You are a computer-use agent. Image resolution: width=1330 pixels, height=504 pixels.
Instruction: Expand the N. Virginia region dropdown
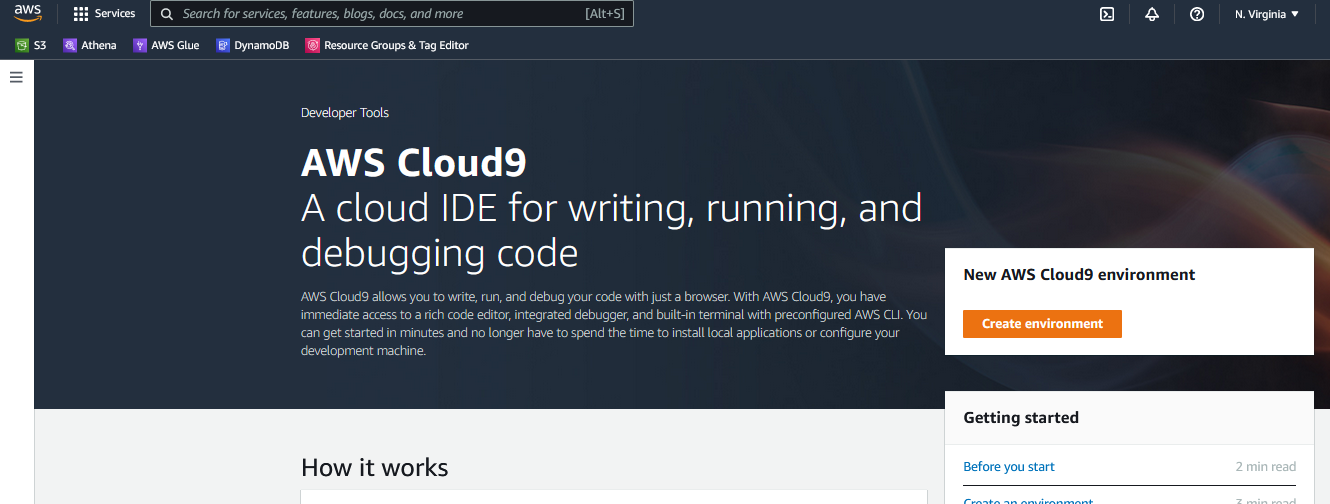click(1267, 14)
